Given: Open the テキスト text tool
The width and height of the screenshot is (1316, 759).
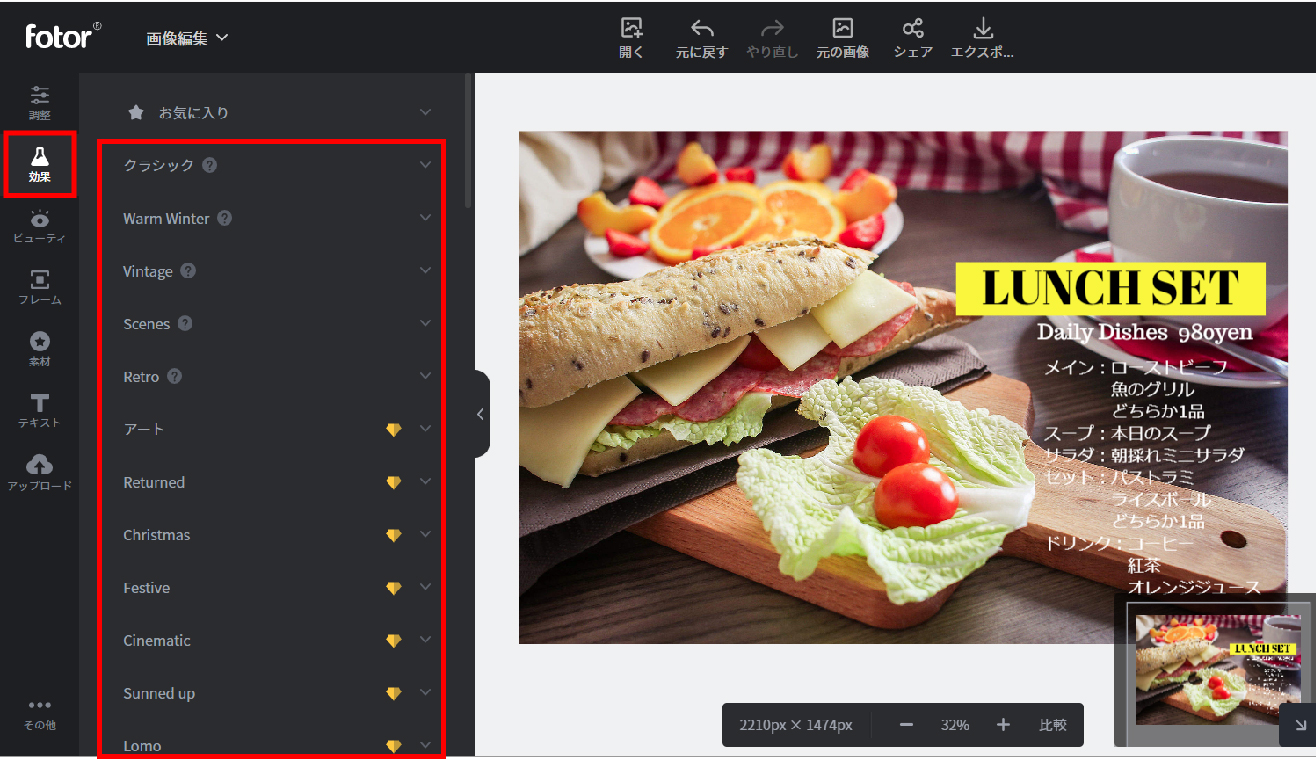Looking at the screenshot, I should pos(39,410).
